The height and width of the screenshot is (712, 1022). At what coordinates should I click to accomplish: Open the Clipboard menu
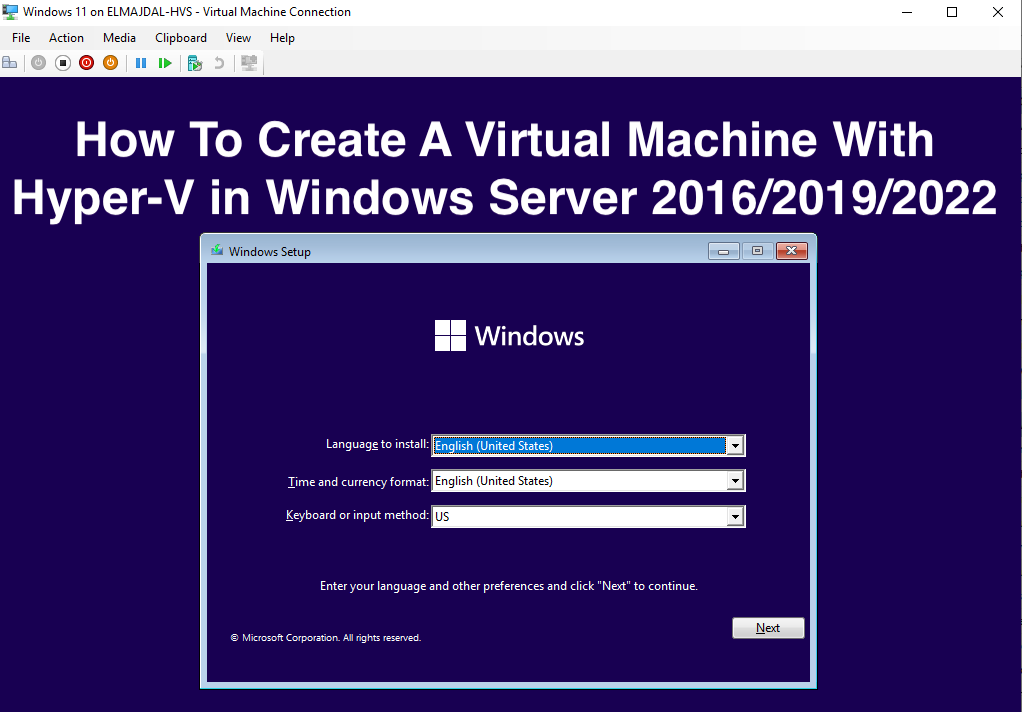tap(181, 38)
